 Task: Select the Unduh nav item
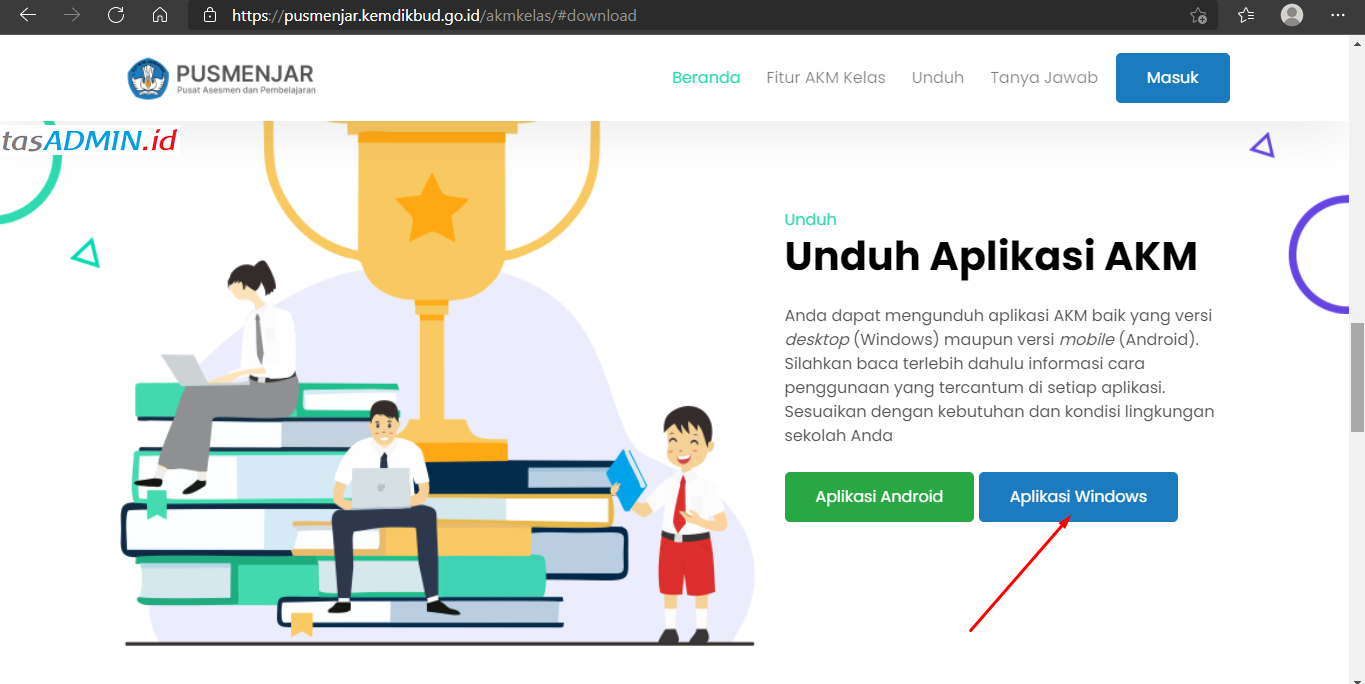(938, 78)
